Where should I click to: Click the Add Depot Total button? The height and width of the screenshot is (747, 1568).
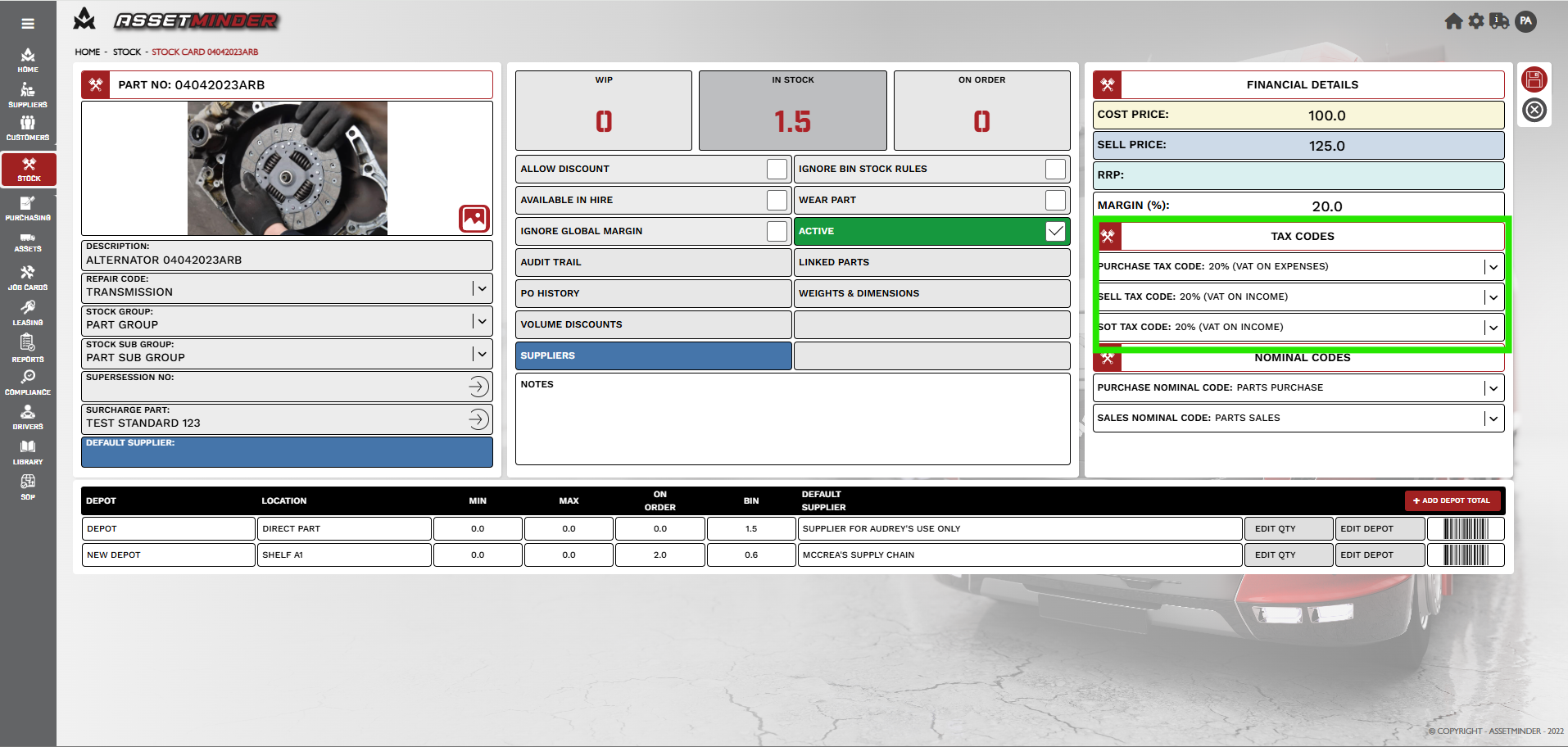pyautogui.click(x=1452, y=500)
